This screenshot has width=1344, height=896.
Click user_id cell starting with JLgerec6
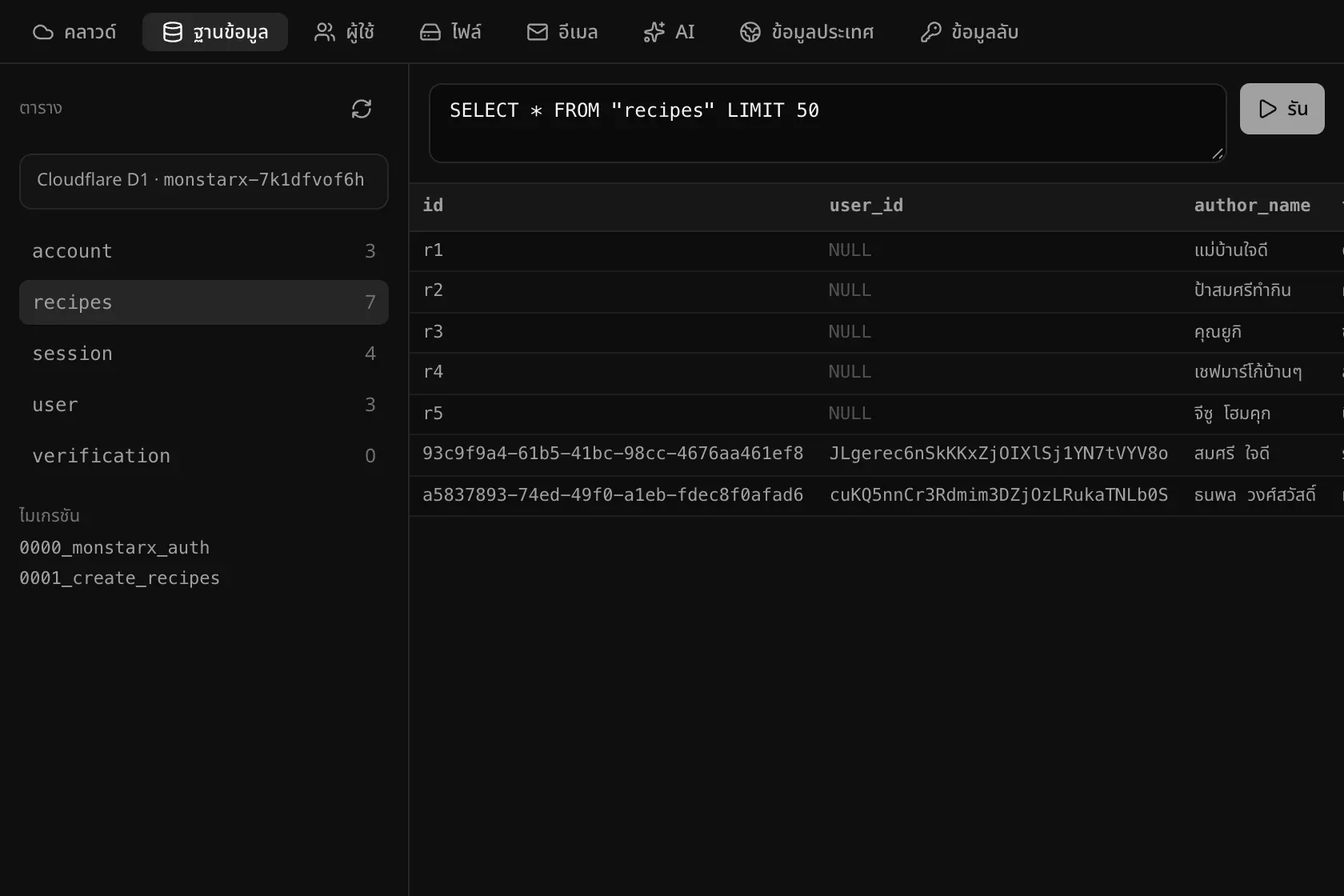(998, 454)
